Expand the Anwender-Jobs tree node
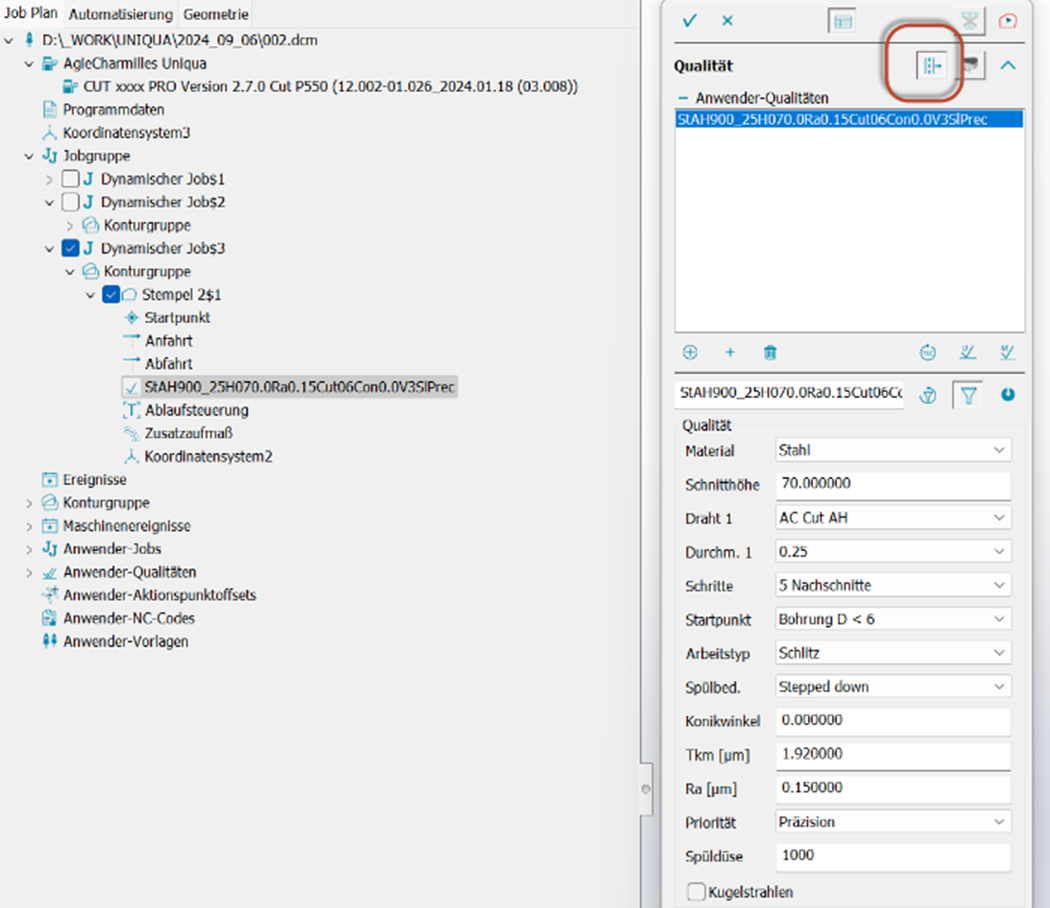The height and width of the screenshot is (908, 1050). [29, 549]
